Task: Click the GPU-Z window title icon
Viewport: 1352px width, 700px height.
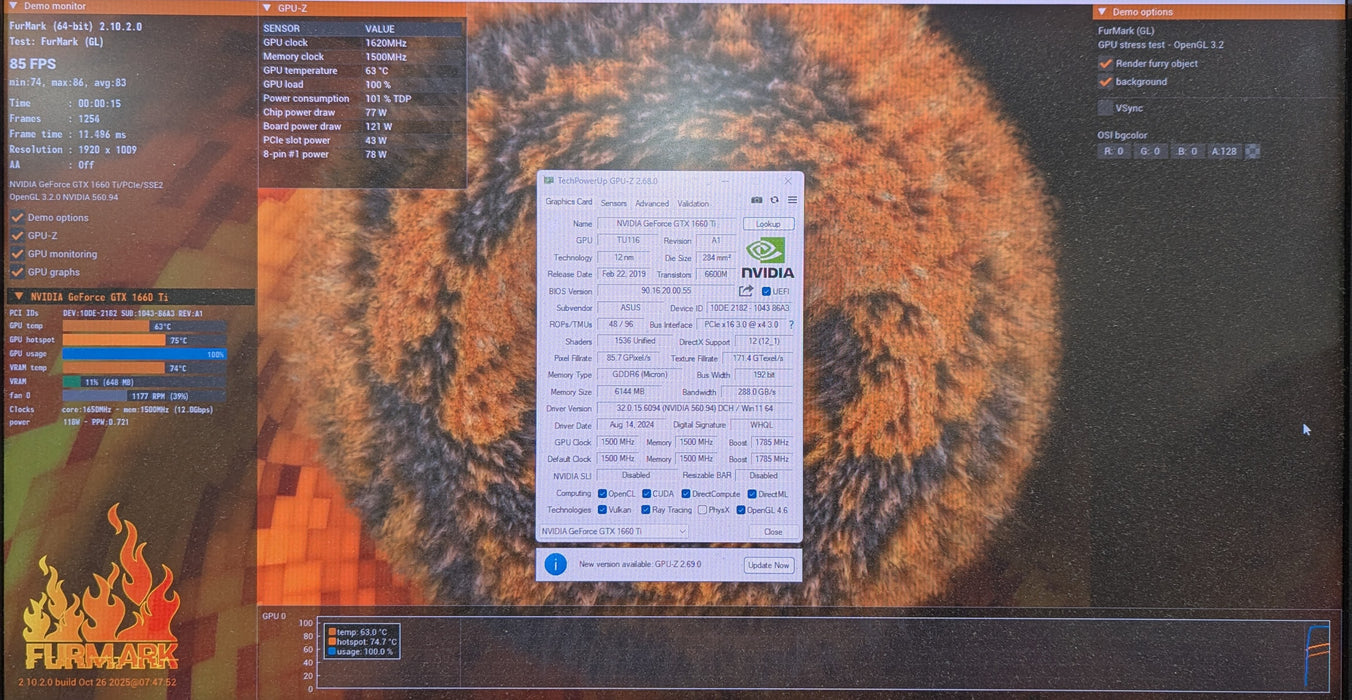Action: pyautogui.click(x=548, y=181)
